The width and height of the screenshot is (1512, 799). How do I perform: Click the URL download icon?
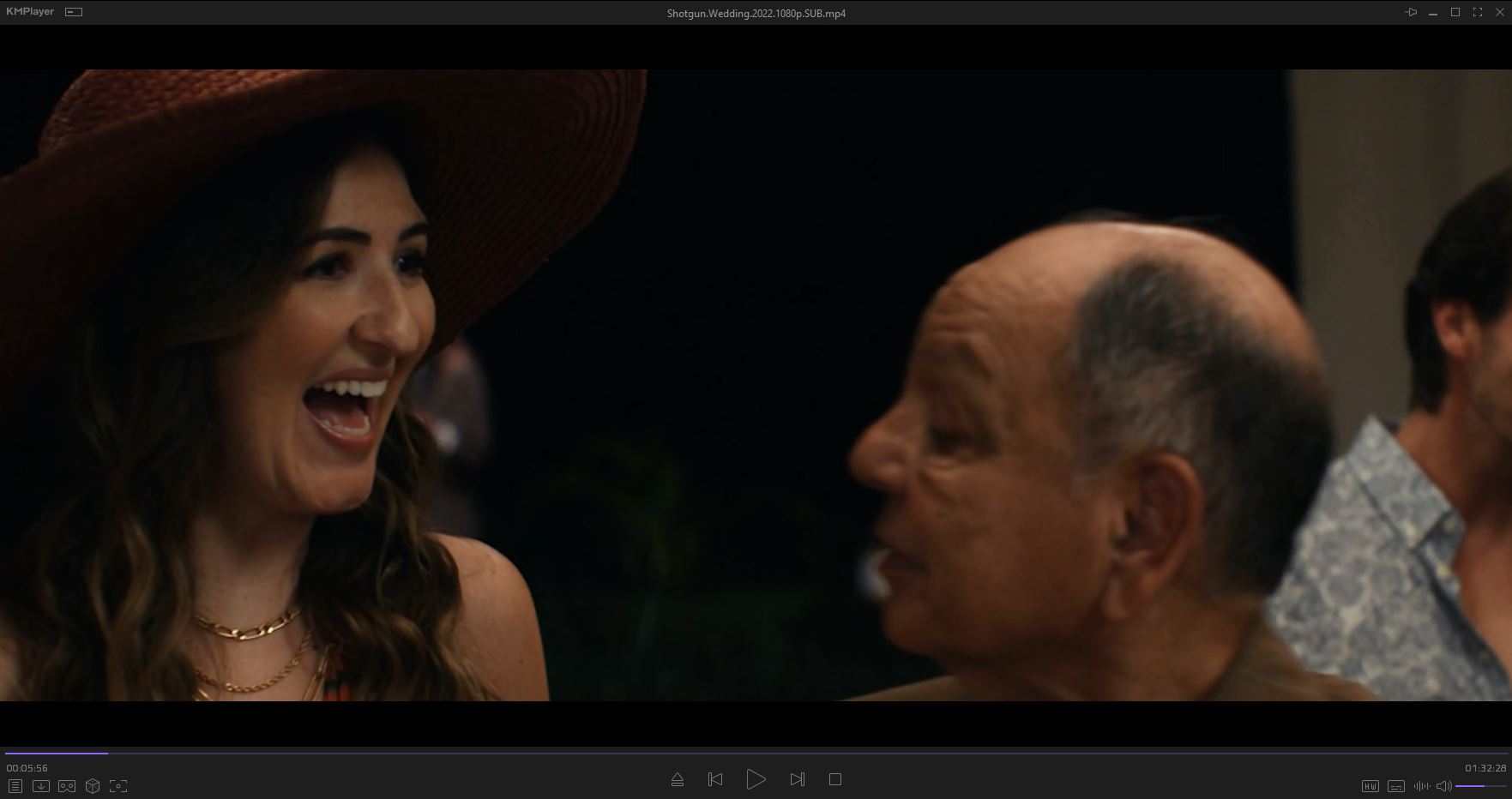click(x=40, y=786)
